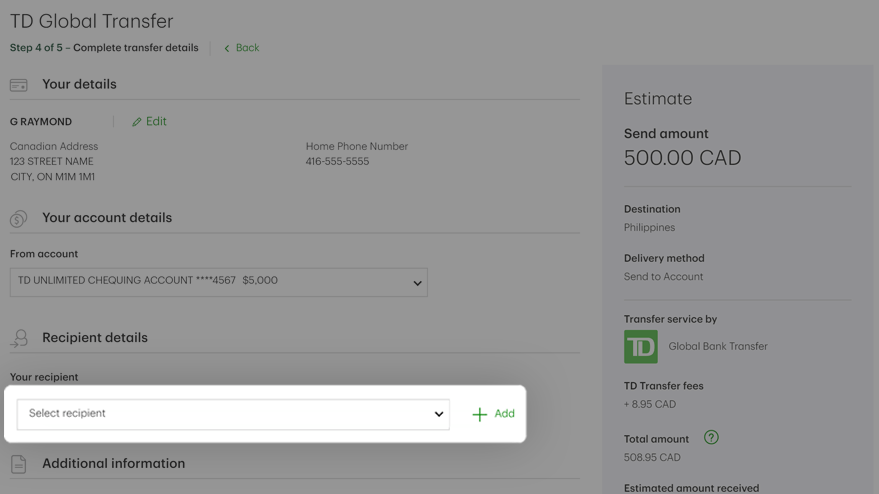Click the document icon beside Additional information
This screenshot has height=494, width=879.
click(x=18, y=464)
